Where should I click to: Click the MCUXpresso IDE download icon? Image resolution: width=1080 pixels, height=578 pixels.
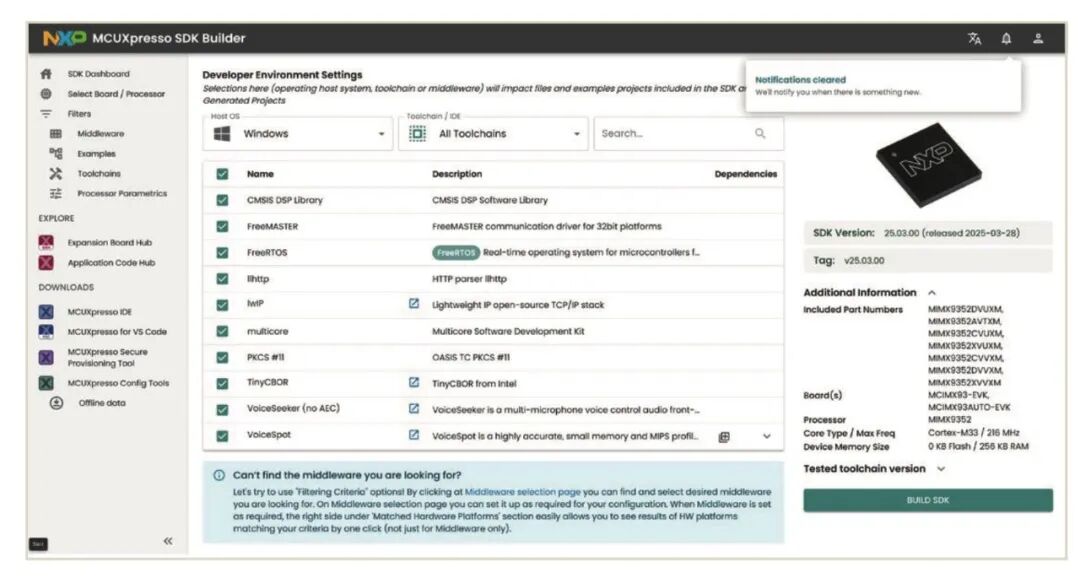[46, 312]
